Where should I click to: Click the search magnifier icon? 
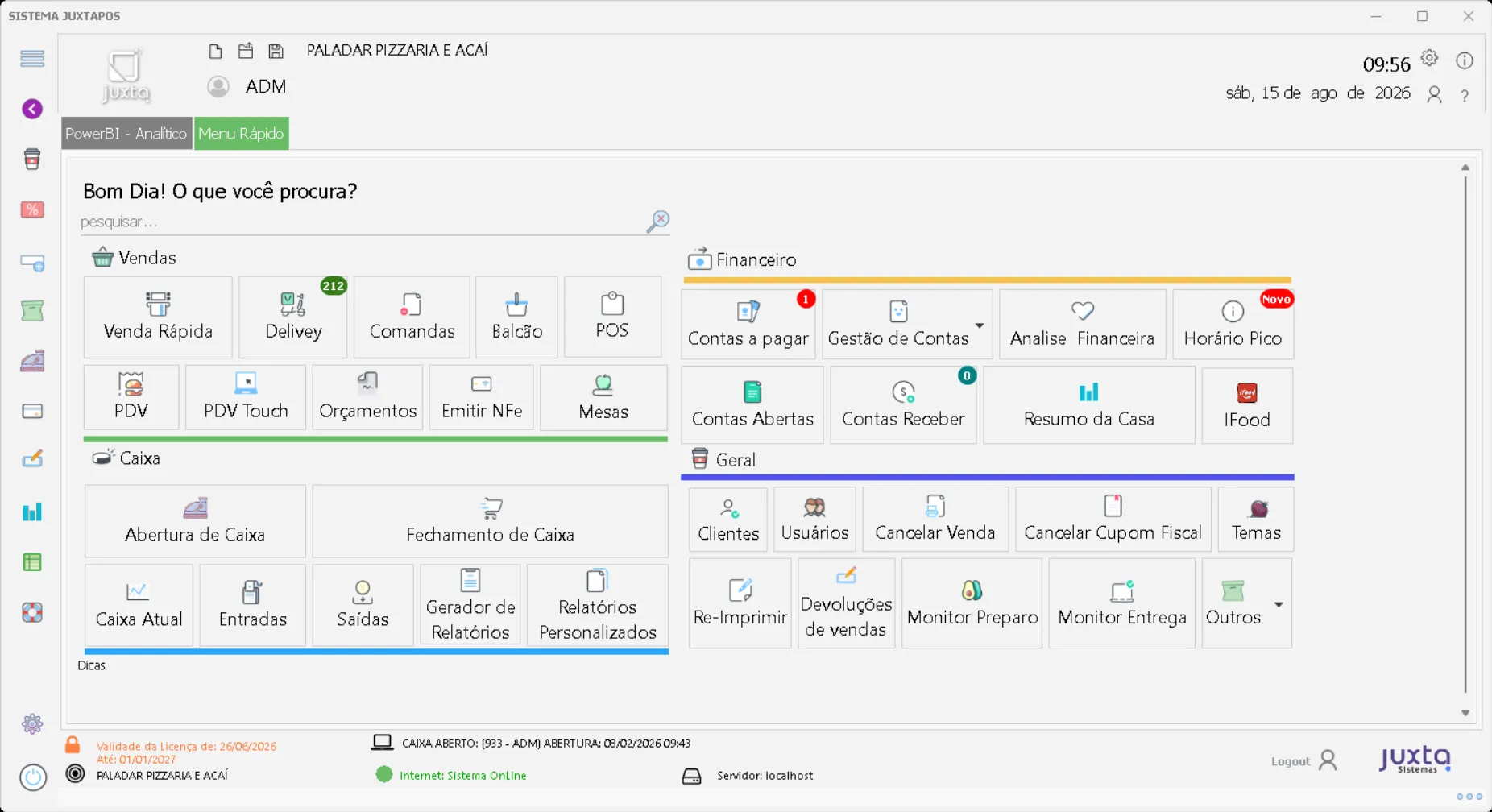click(658, 222)
